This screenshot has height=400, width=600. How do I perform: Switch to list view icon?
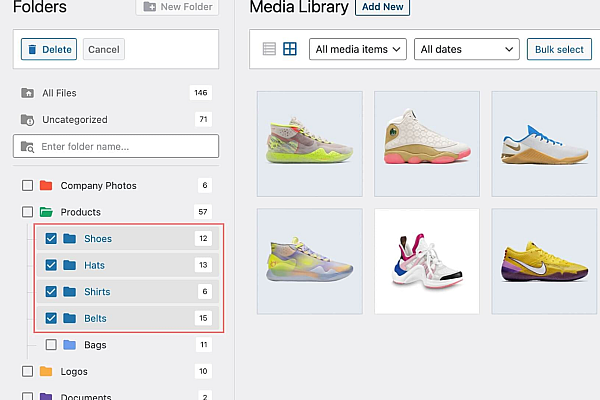268,49
